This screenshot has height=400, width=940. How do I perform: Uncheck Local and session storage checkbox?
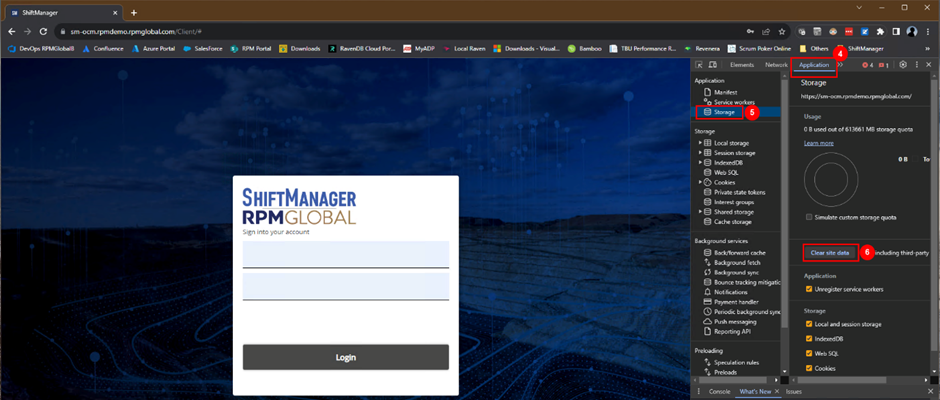[809, 324]
